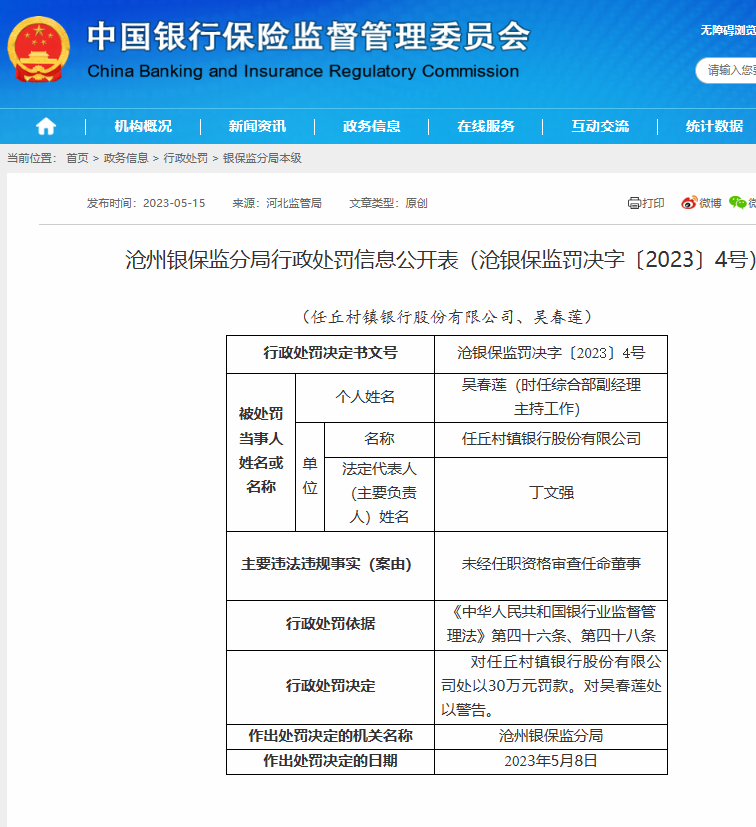Image resolution: width=756 pixels, height=827 pixels.
Task: Click the 无障碍浏览 accessibility link
Action: [727, 30]
